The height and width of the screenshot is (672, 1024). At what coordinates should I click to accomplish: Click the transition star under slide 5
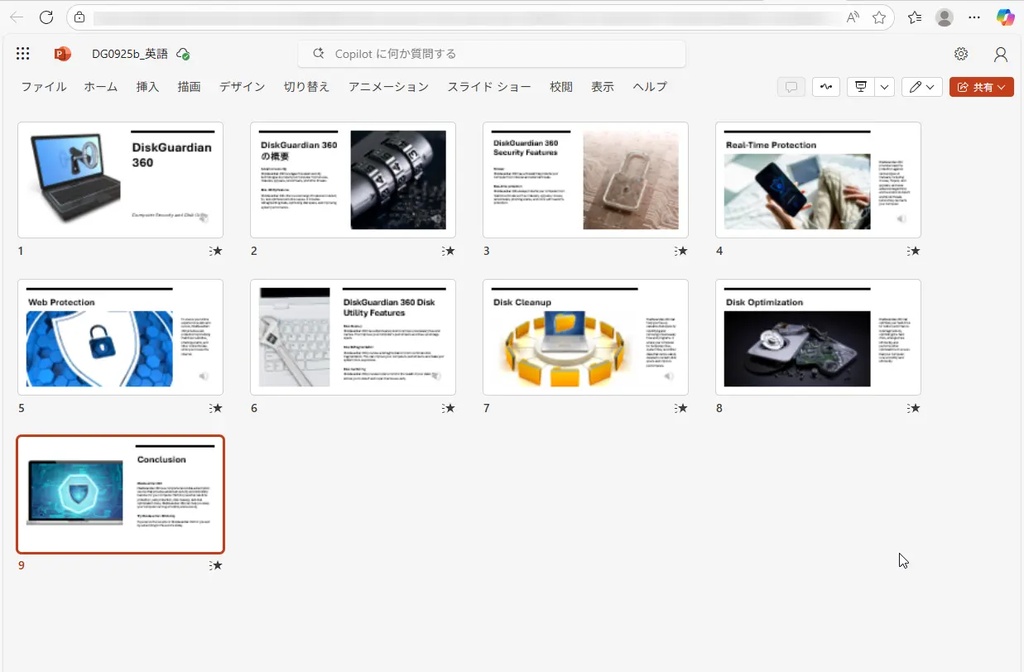click(x=216, y=408)
